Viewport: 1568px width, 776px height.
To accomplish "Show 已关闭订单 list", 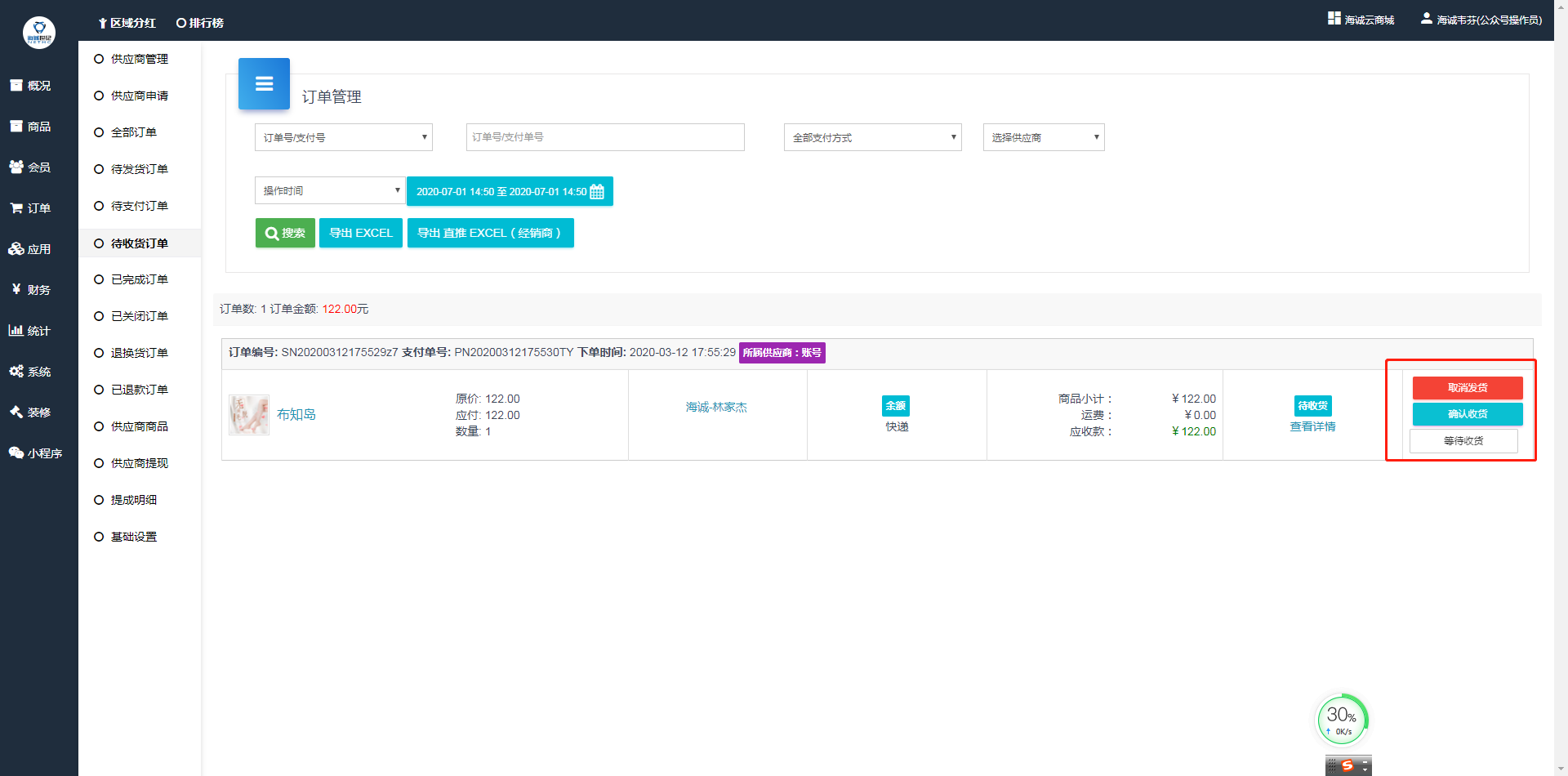I will (x=140, y=316).
